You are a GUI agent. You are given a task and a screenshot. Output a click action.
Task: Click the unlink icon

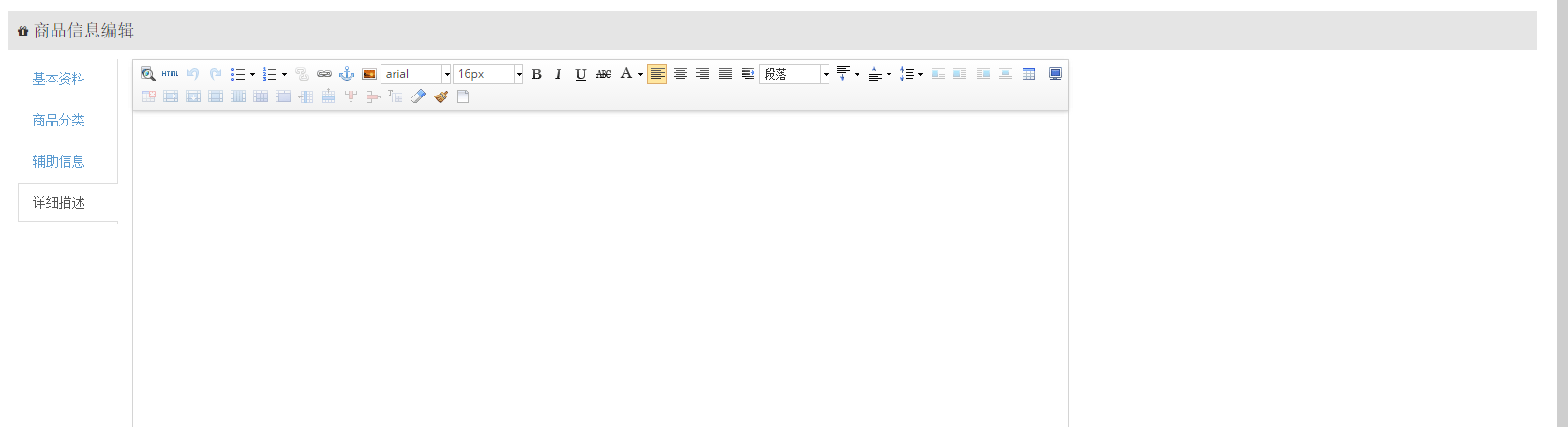click(x=302, y=74)
